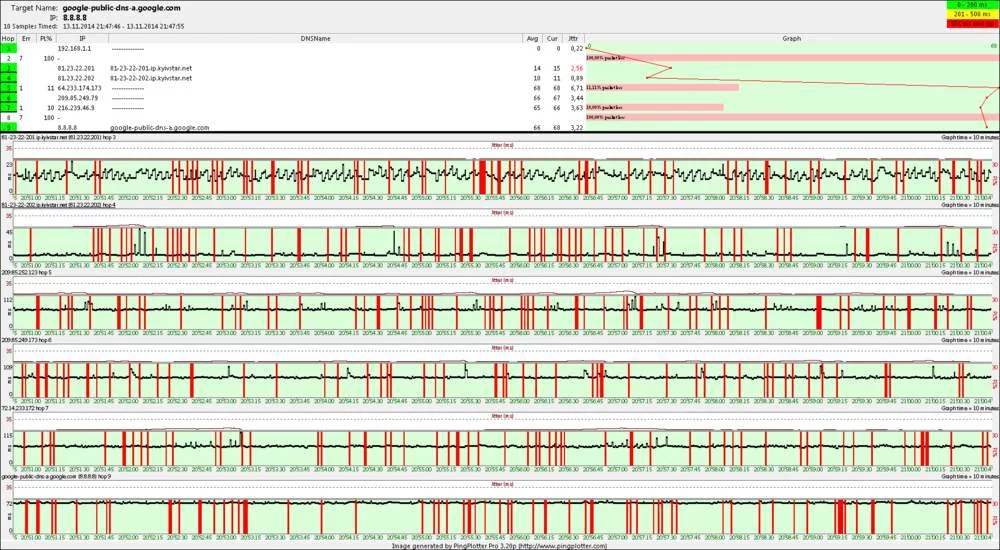This screenshot has width=1000, height=550.
Task: Click the green hop 5 indicator box
Action: point(8,88)
